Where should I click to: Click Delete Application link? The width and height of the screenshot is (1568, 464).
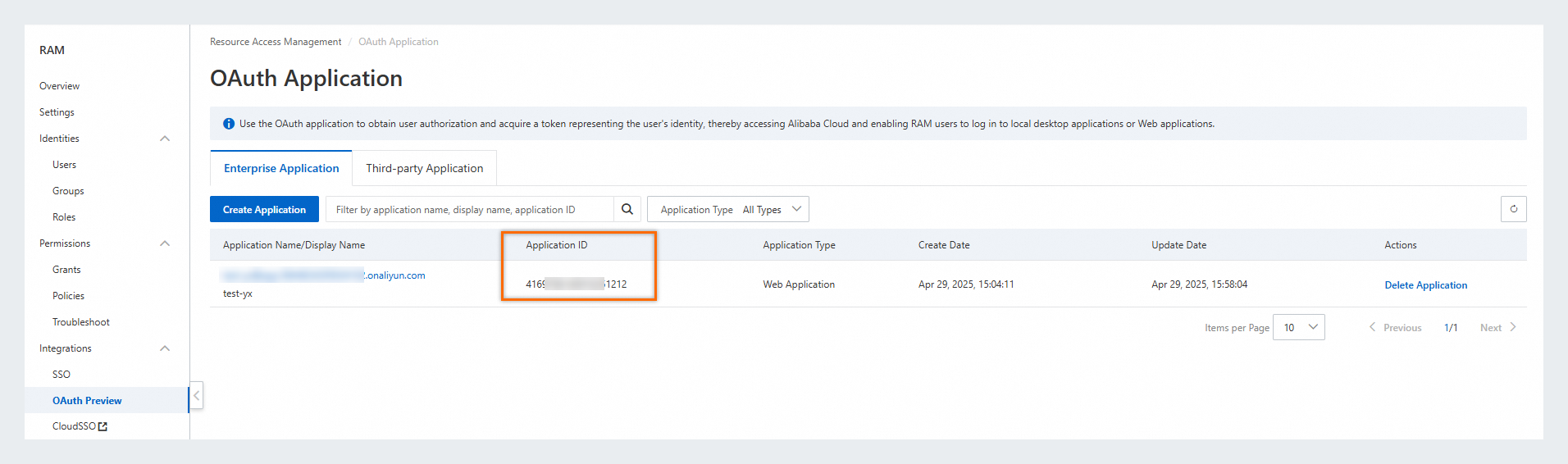(1425, 285)
